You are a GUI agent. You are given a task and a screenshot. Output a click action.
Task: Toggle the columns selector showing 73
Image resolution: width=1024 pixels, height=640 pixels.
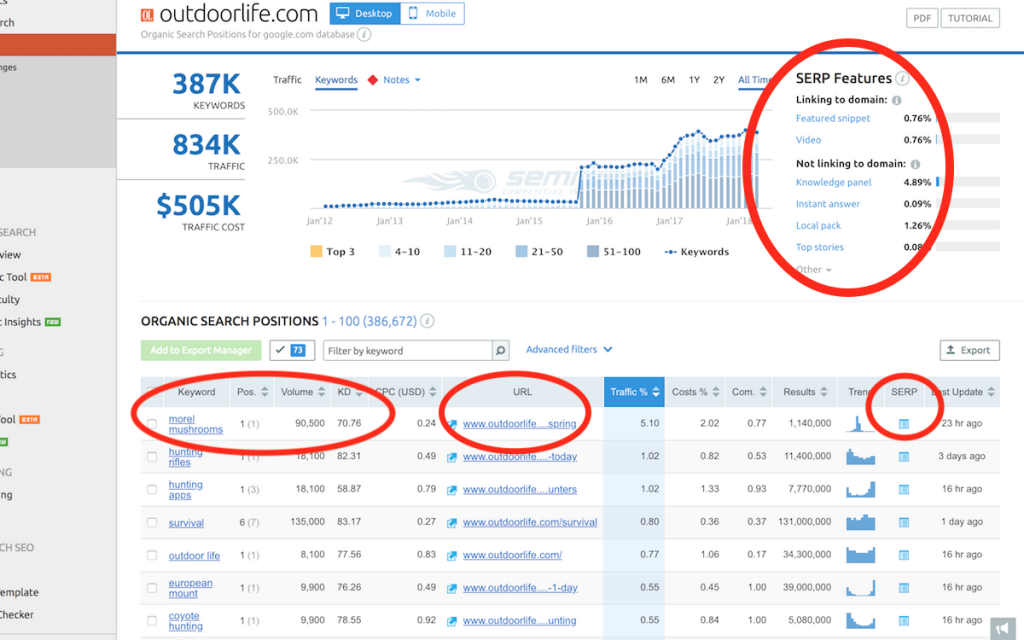(292, 350)
